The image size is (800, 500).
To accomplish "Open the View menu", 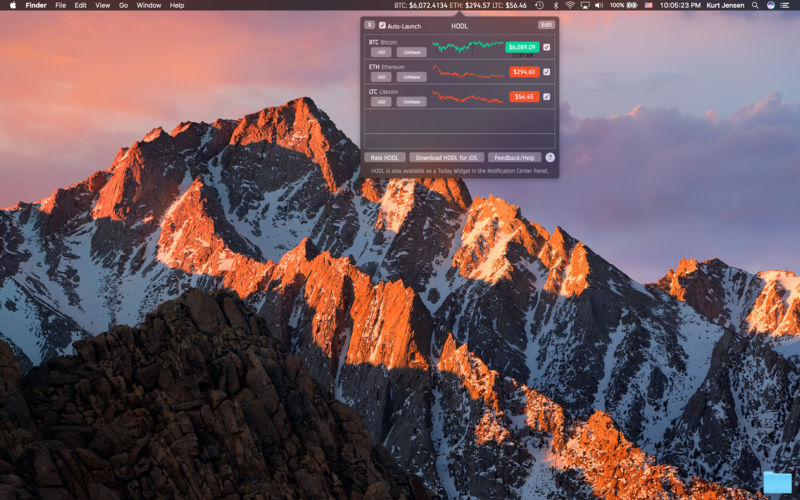I will pyautogui.click(x=103, y=5).
